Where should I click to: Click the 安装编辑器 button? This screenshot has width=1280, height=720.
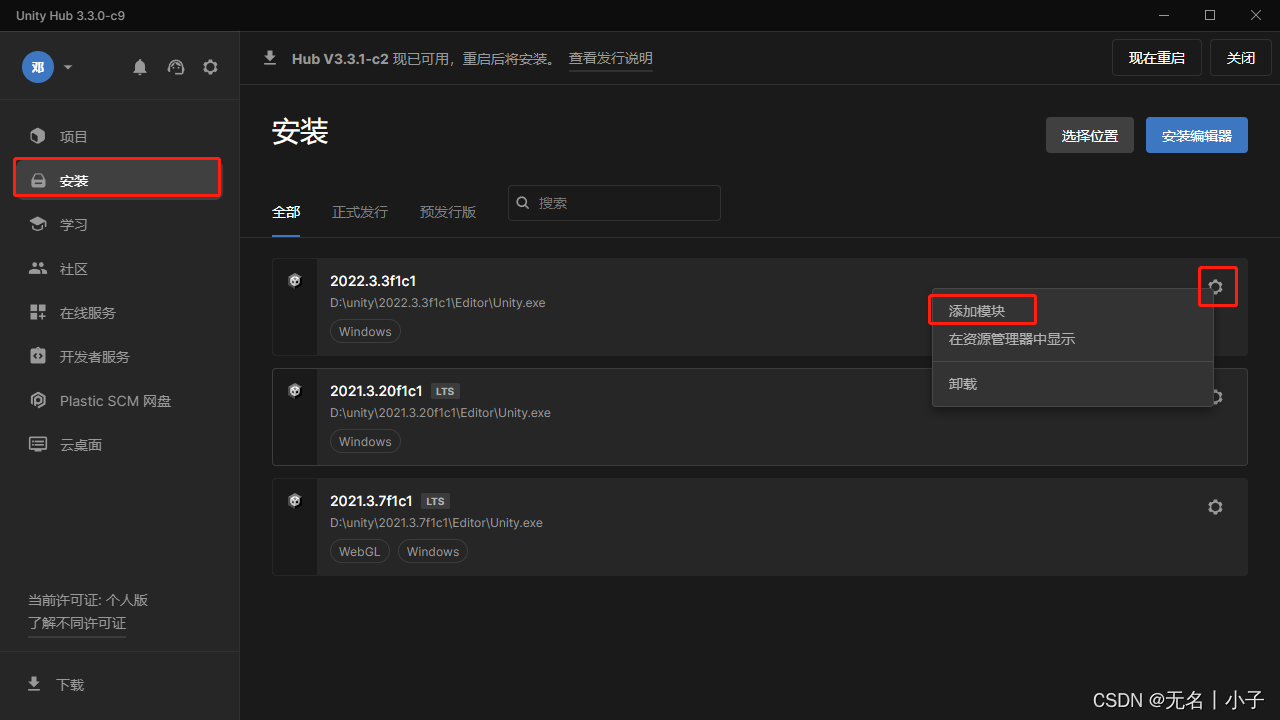tap(1196, 135)
